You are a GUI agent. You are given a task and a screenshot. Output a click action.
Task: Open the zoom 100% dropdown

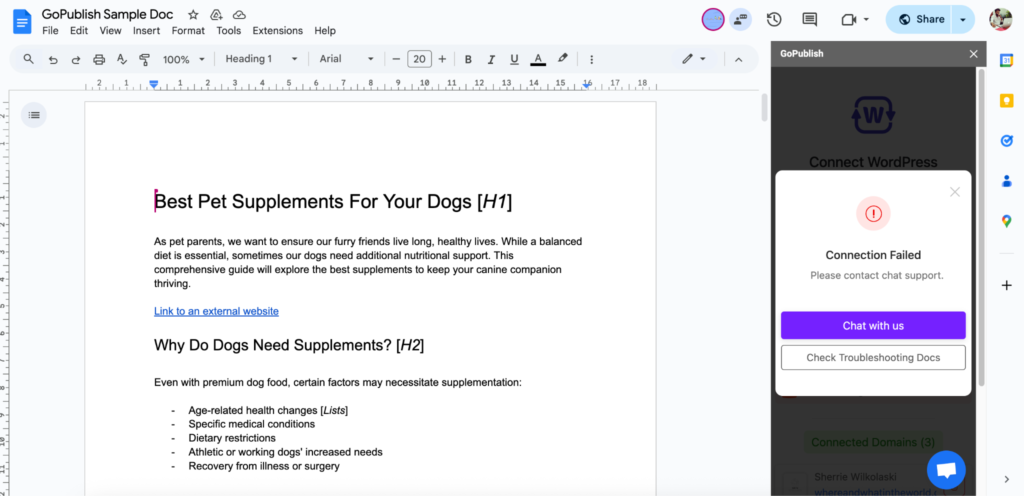click(x=184, y=59)
